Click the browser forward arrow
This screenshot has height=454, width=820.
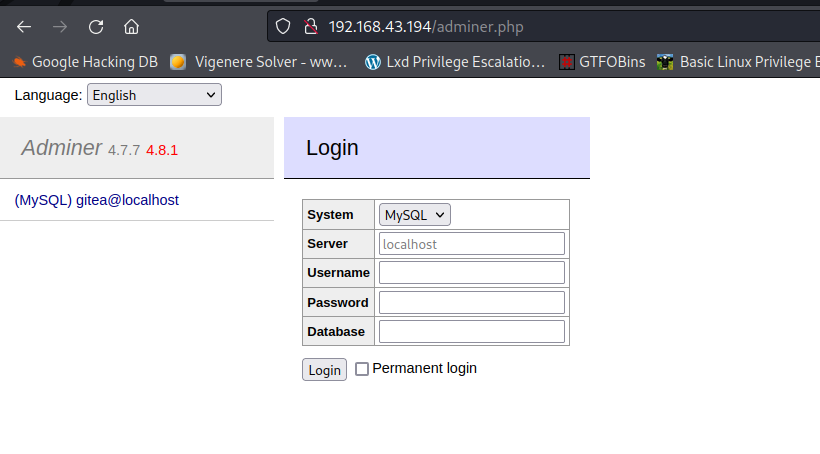[60, 26]
